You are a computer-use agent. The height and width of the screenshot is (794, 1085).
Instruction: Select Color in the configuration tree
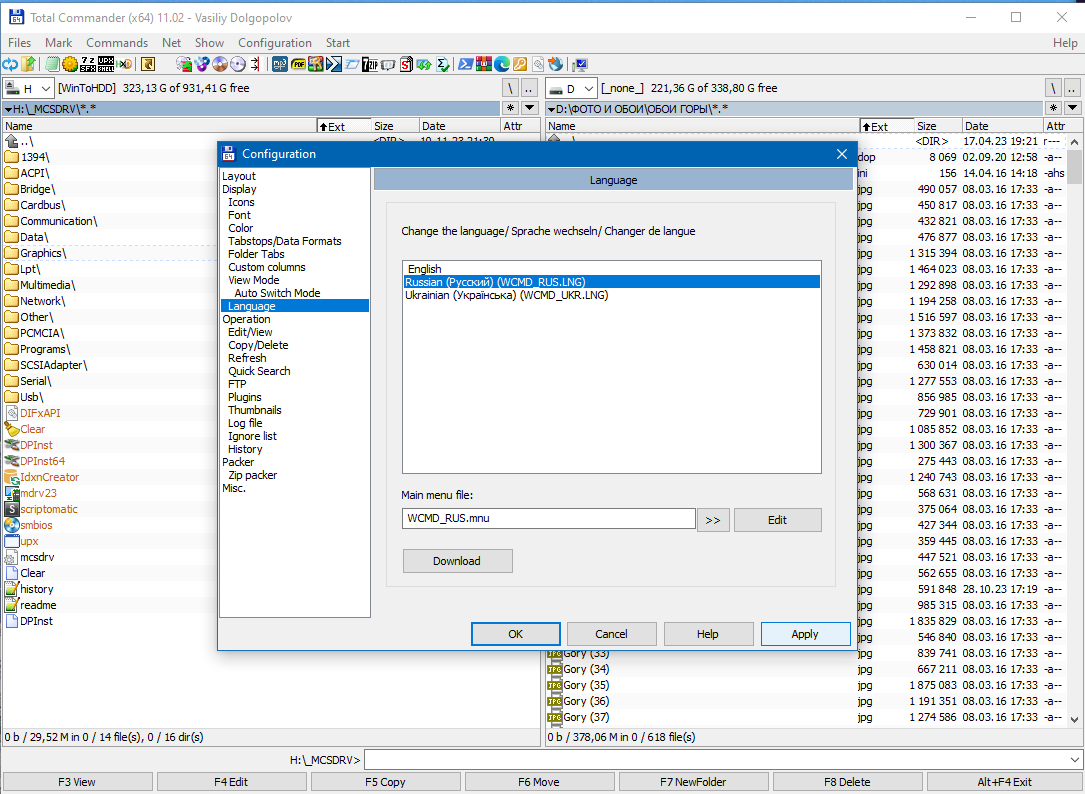240,228
